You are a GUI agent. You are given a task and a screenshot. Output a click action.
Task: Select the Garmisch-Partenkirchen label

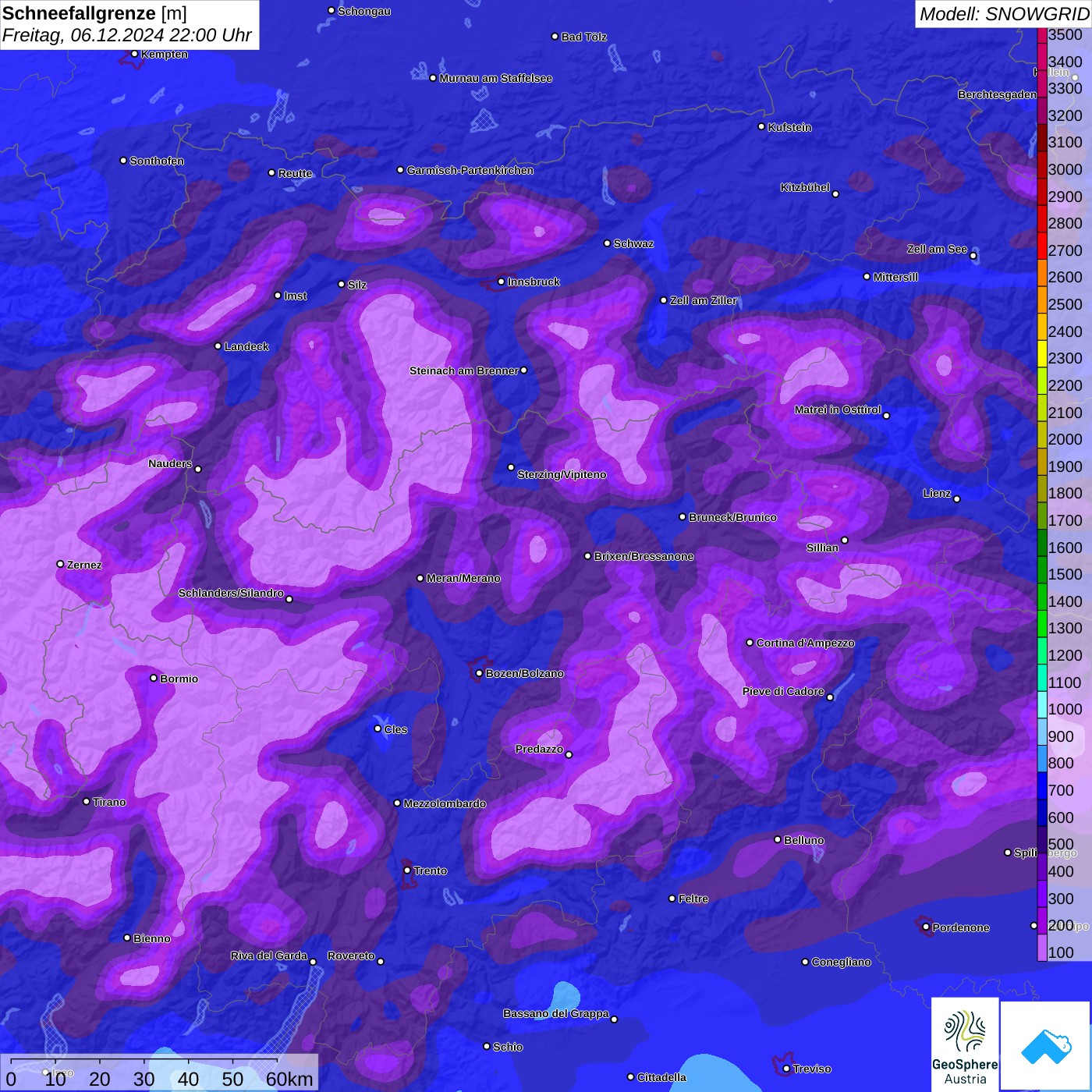(470, 170)
